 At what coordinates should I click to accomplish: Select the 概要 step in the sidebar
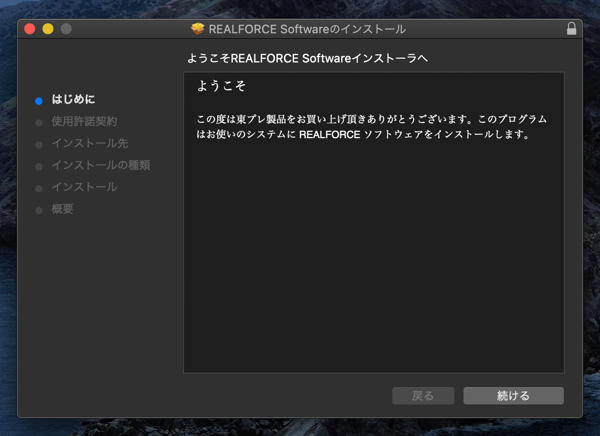62,209
